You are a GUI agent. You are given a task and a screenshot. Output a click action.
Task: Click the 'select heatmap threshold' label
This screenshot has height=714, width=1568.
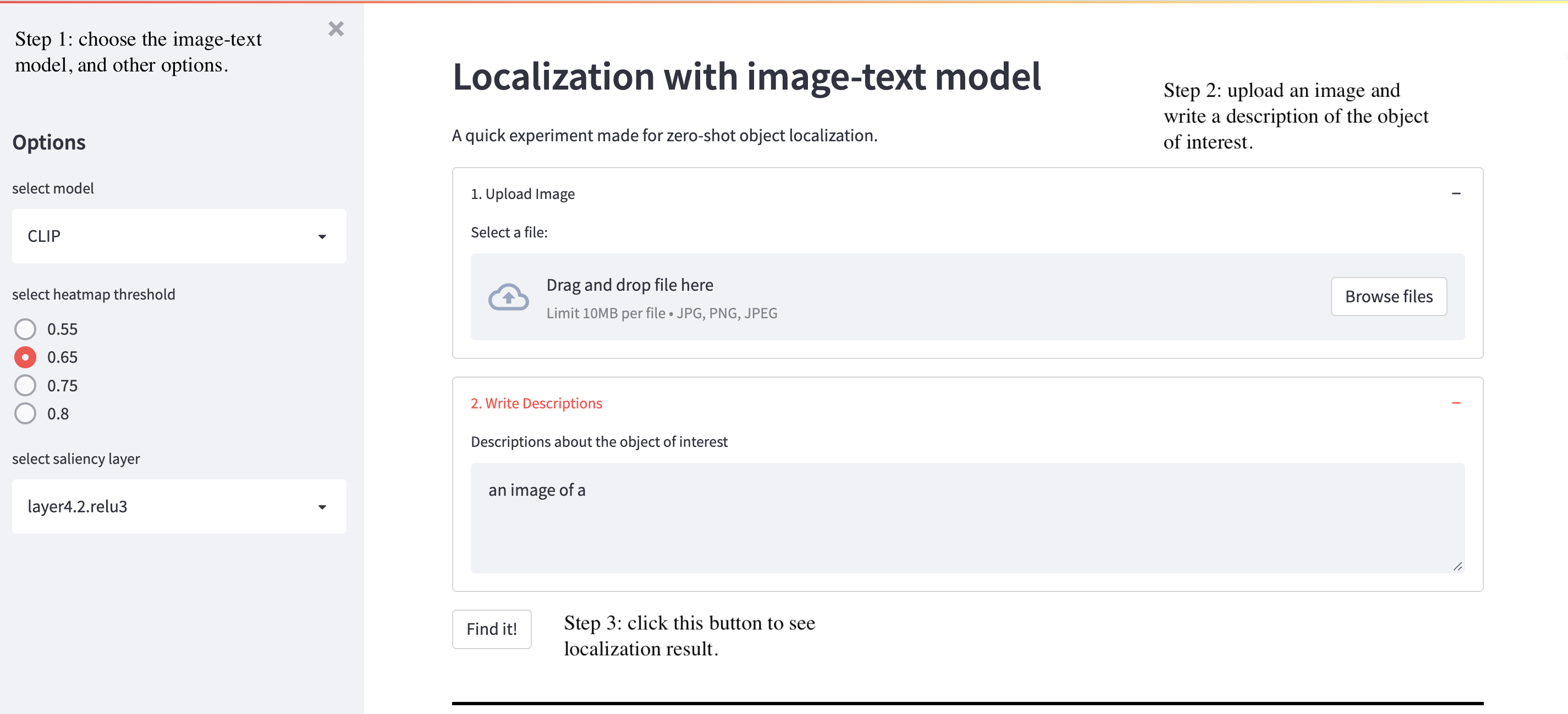click(x=93, y=295)
